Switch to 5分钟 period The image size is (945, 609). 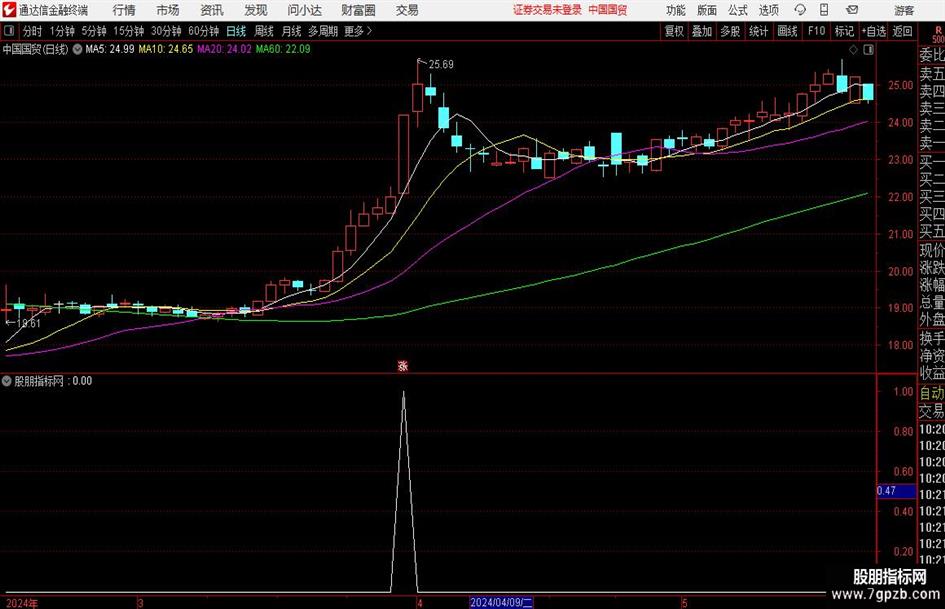pos(93,31)
